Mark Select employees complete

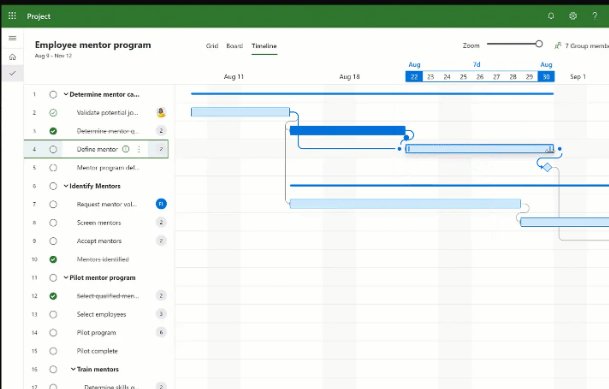(x=53, y=314)
